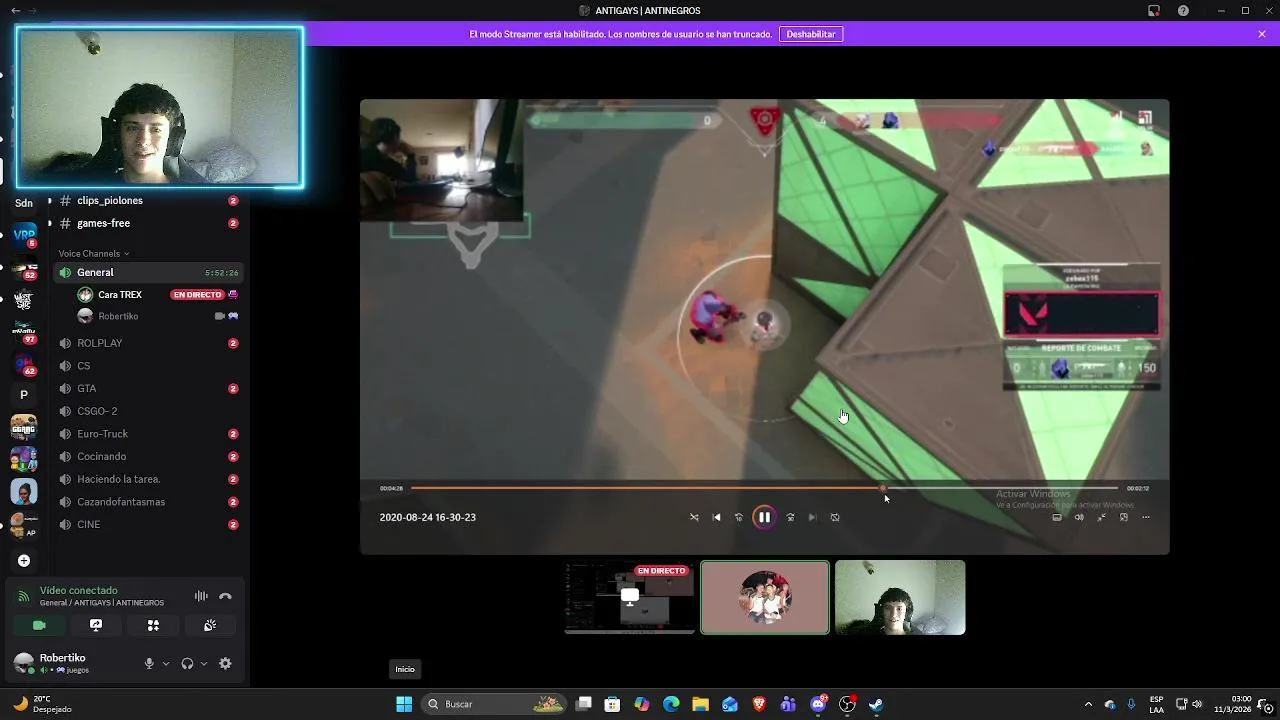Open Microsoft Store from taskbar
This screenshot has width=1280, height=720.
click(x=613, y=704)
